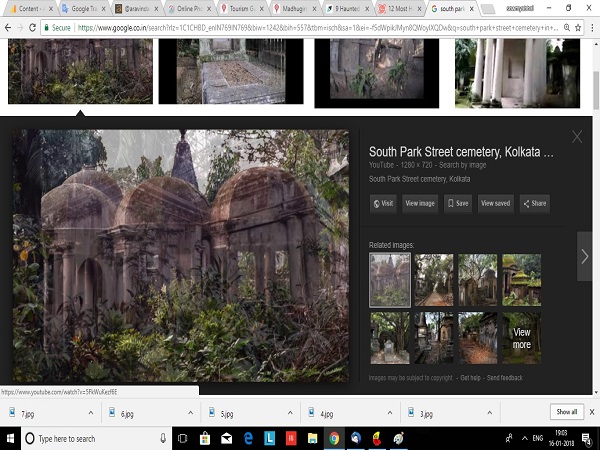Open Task View from taskbar

183,439
